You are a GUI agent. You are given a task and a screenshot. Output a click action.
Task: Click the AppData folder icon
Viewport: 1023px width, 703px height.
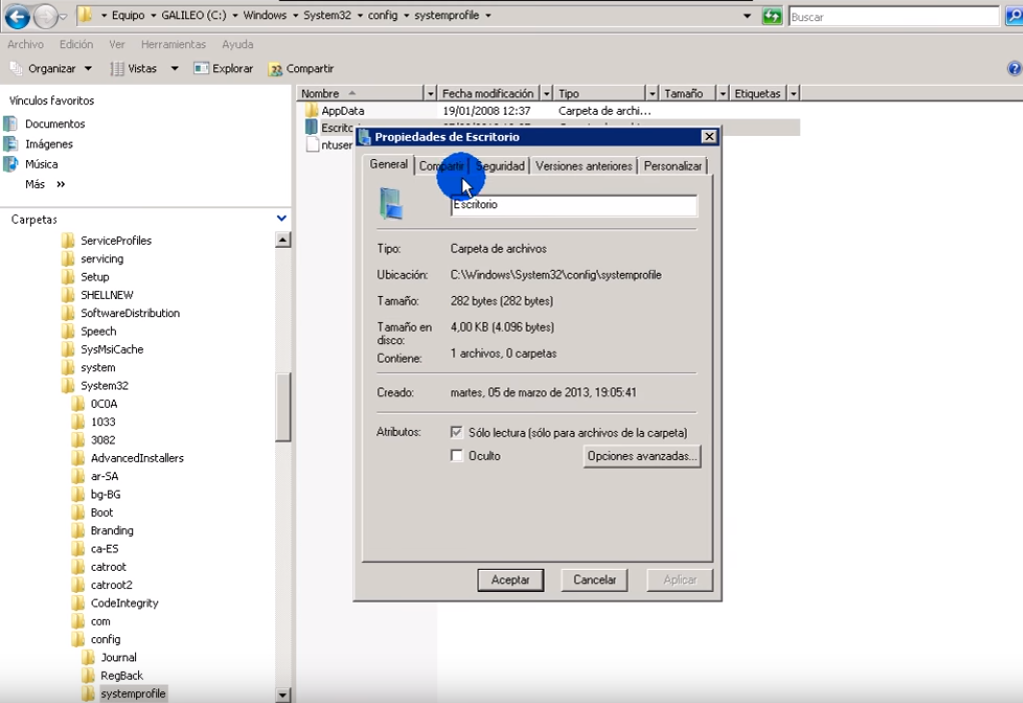[x=312, y=110]
